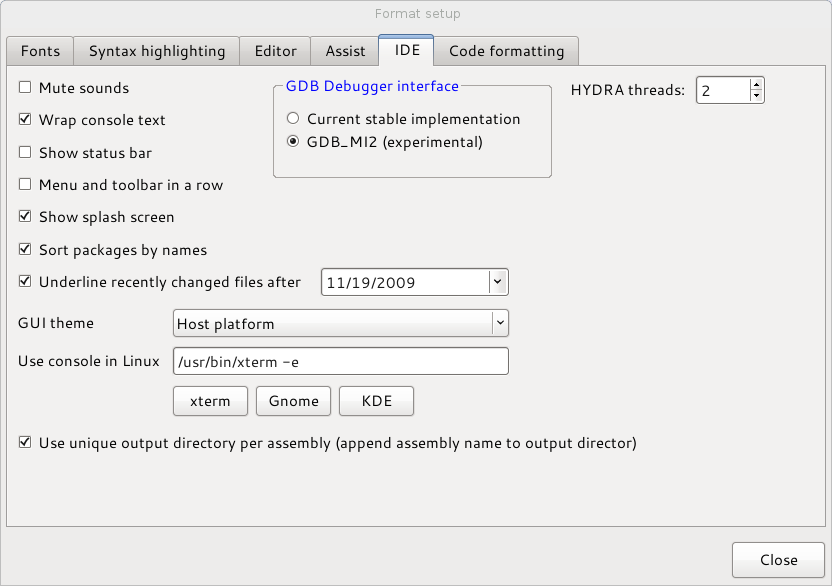Enable the Mute sounds checkbox

coord(26,88)
